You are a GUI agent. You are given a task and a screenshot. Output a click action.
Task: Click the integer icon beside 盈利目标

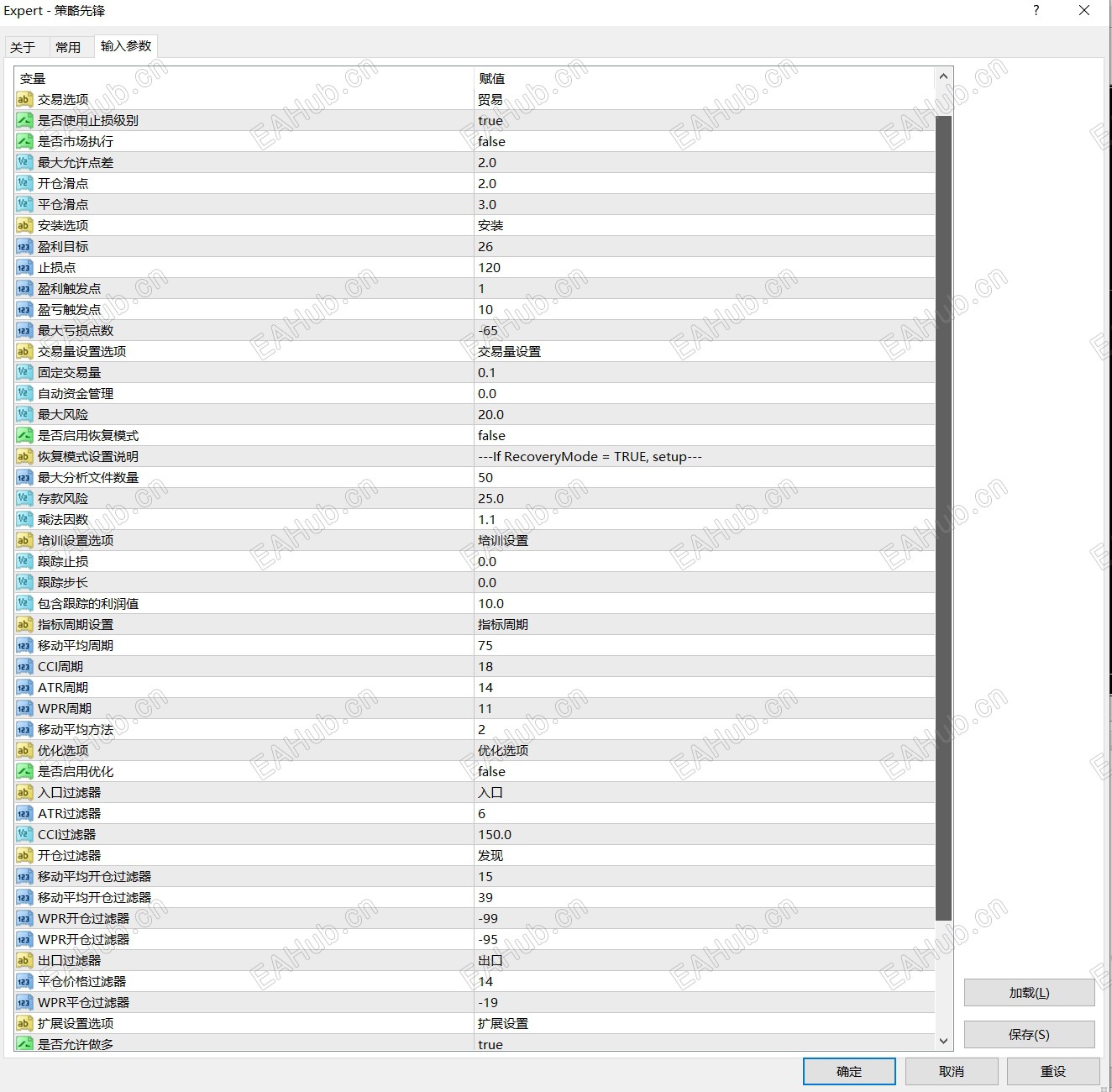[24, 246]
